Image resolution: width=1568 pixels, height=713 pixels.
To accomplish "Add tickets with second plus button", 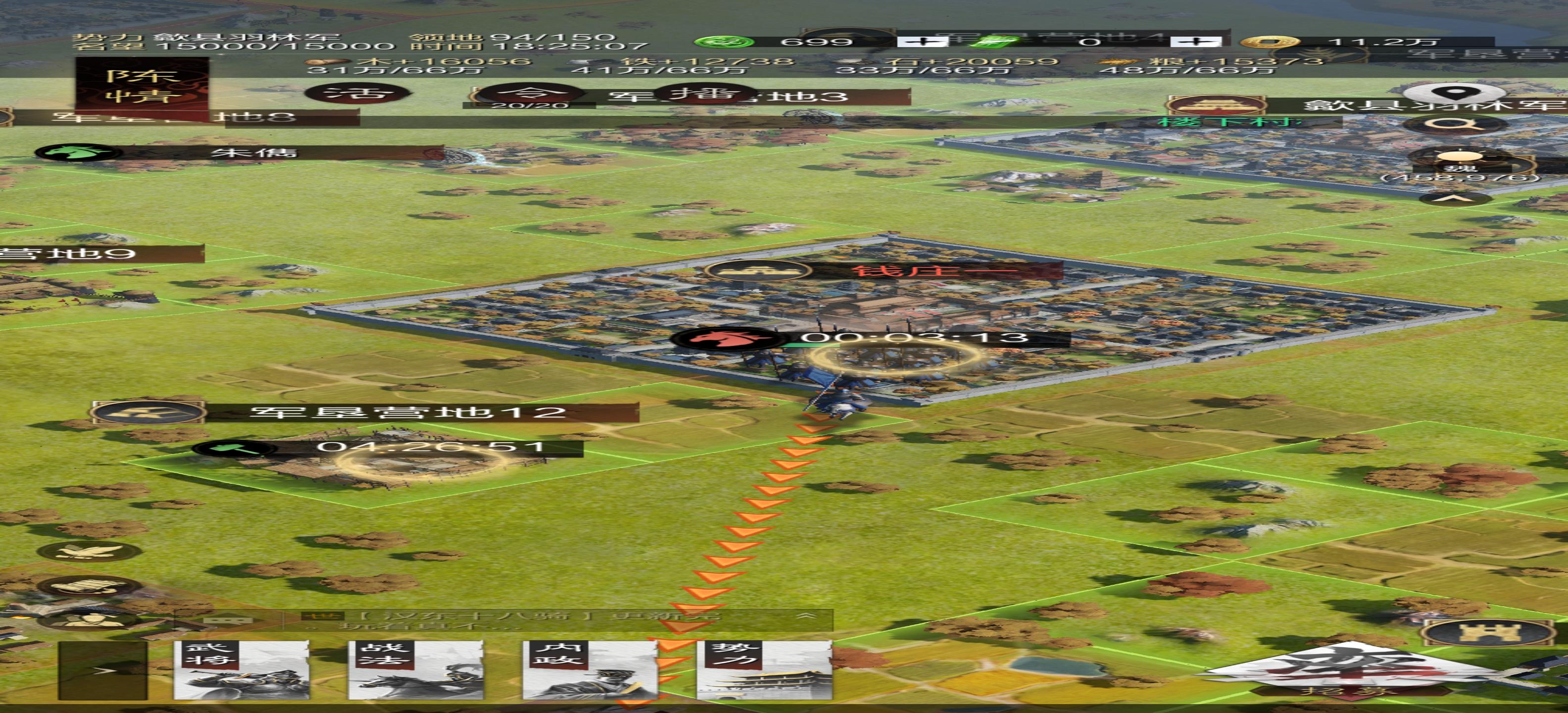I will coord(1195,42).
